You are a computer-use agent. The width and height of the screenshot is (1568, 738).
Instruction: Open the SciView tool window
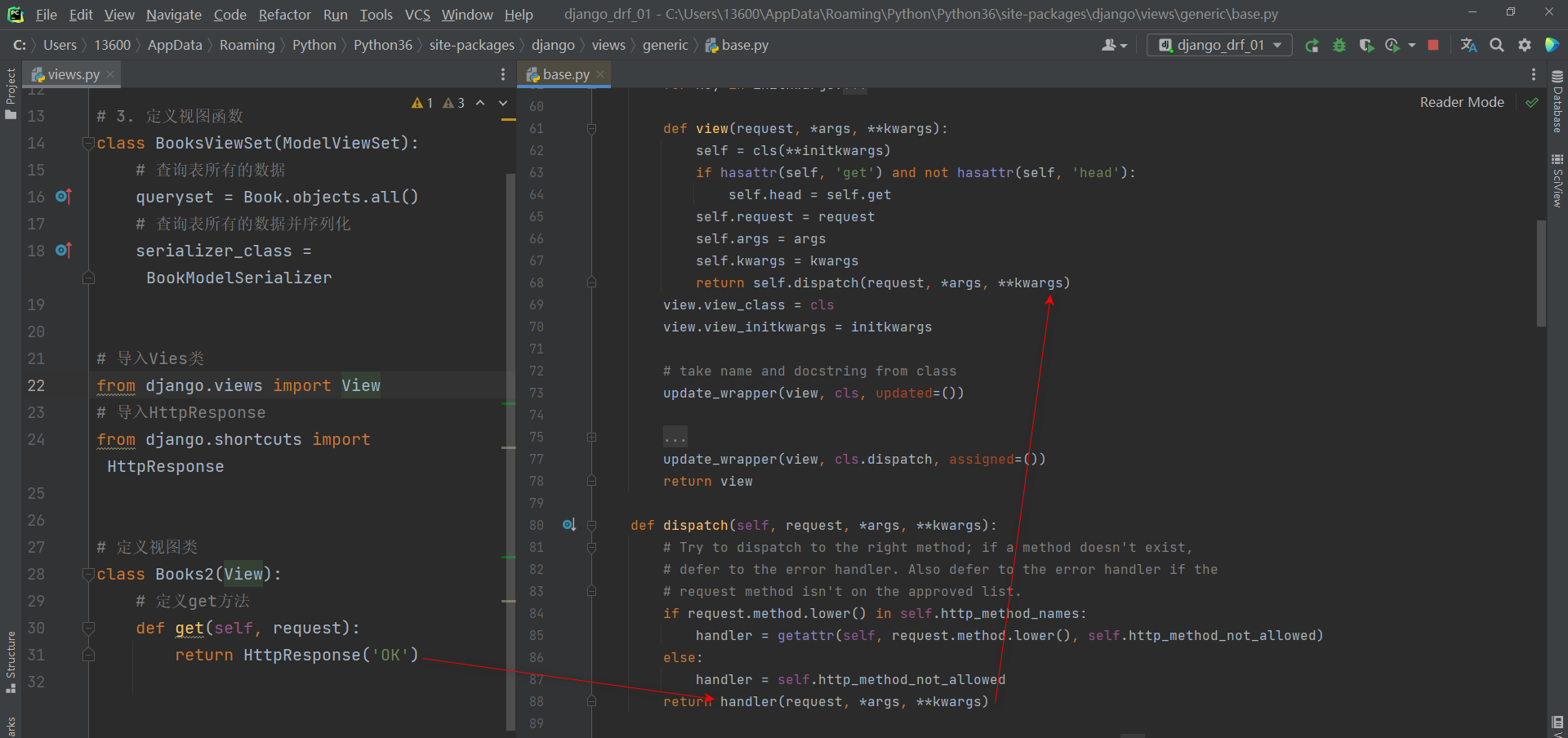[1557, 180]
